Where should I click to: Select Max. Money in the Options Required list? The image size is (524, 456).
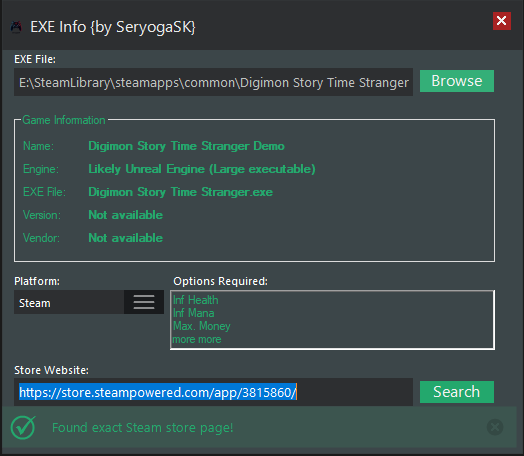pos(202,326)
